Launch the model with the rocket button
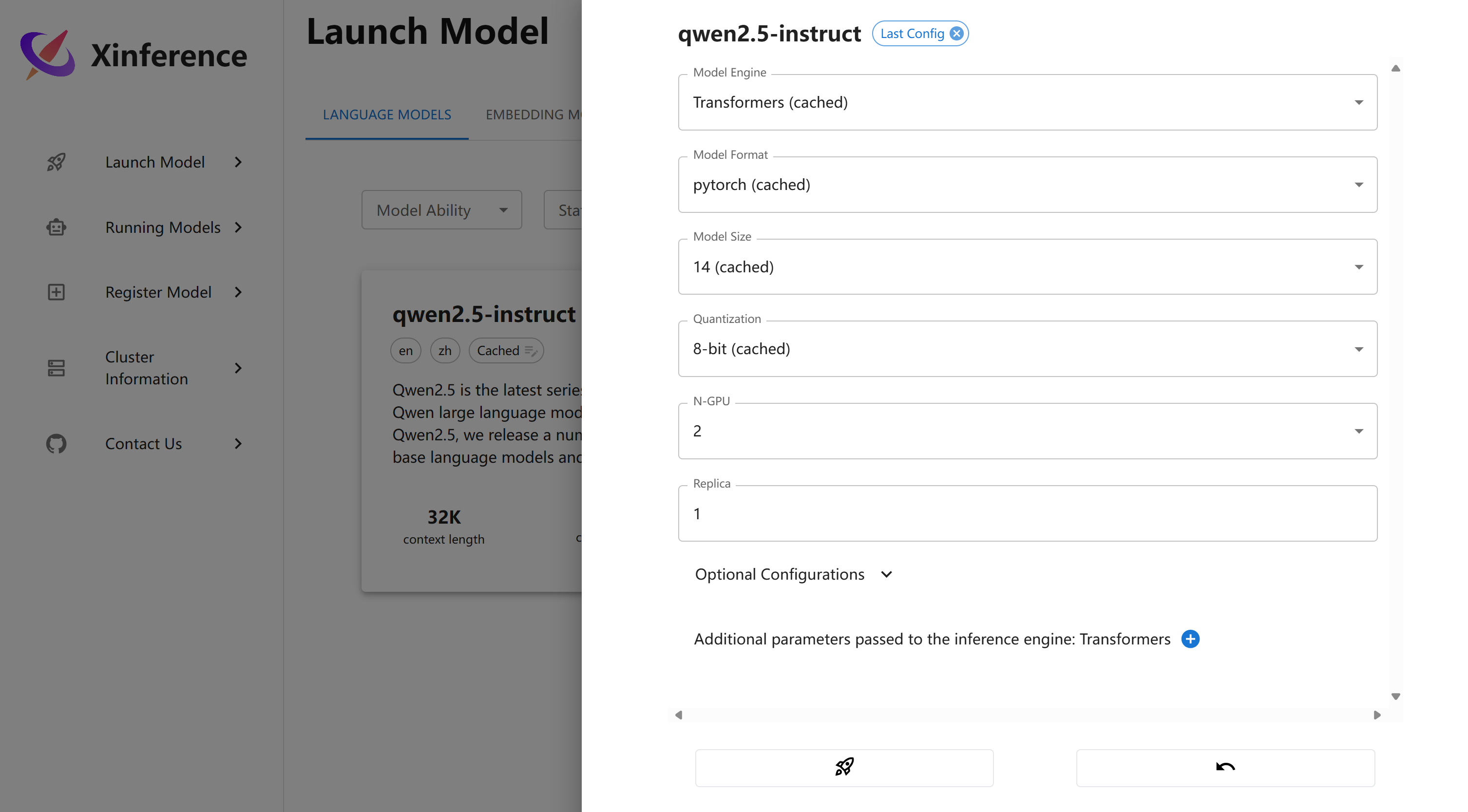This screenshot has height=812, width=1468. coord(844,768)
